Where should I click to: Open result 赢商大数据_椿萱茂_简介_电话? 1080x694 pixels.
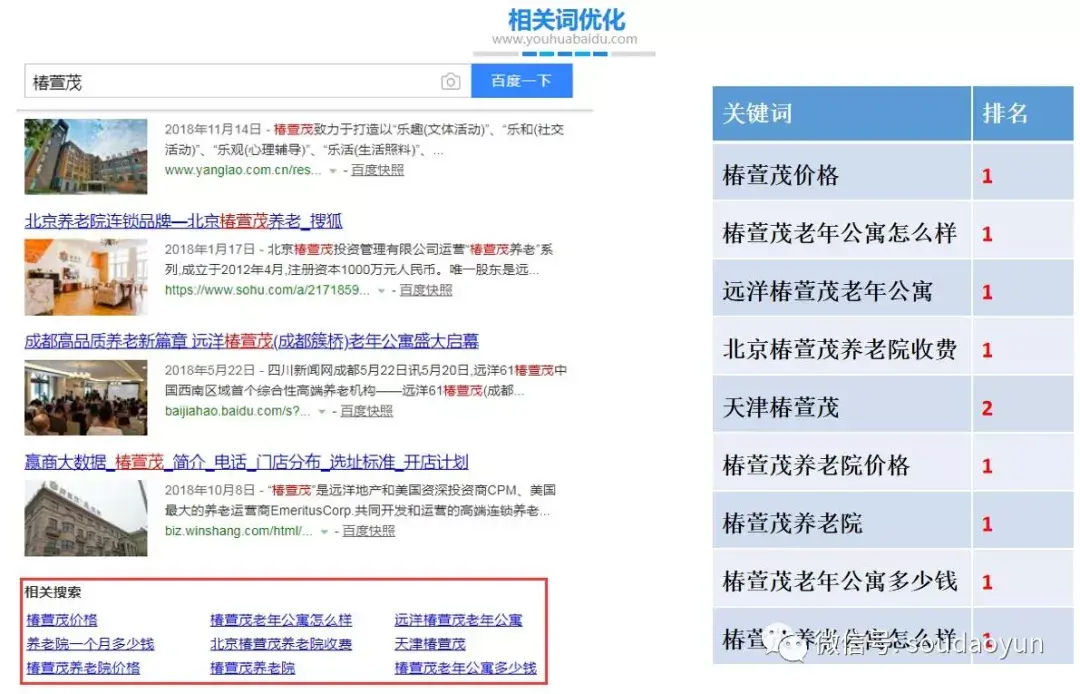click(247, 461)
